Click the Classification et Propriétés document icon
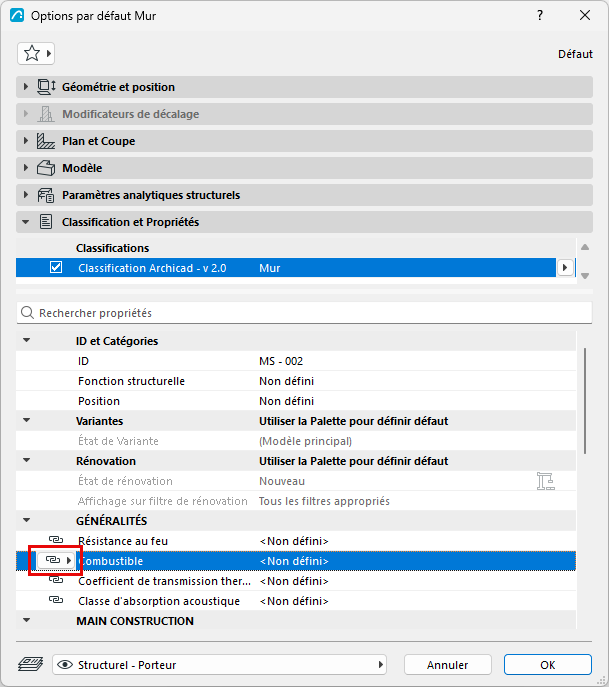Image resolution: width=609 pixels, height=687 pixels. [x=46, y=222]
